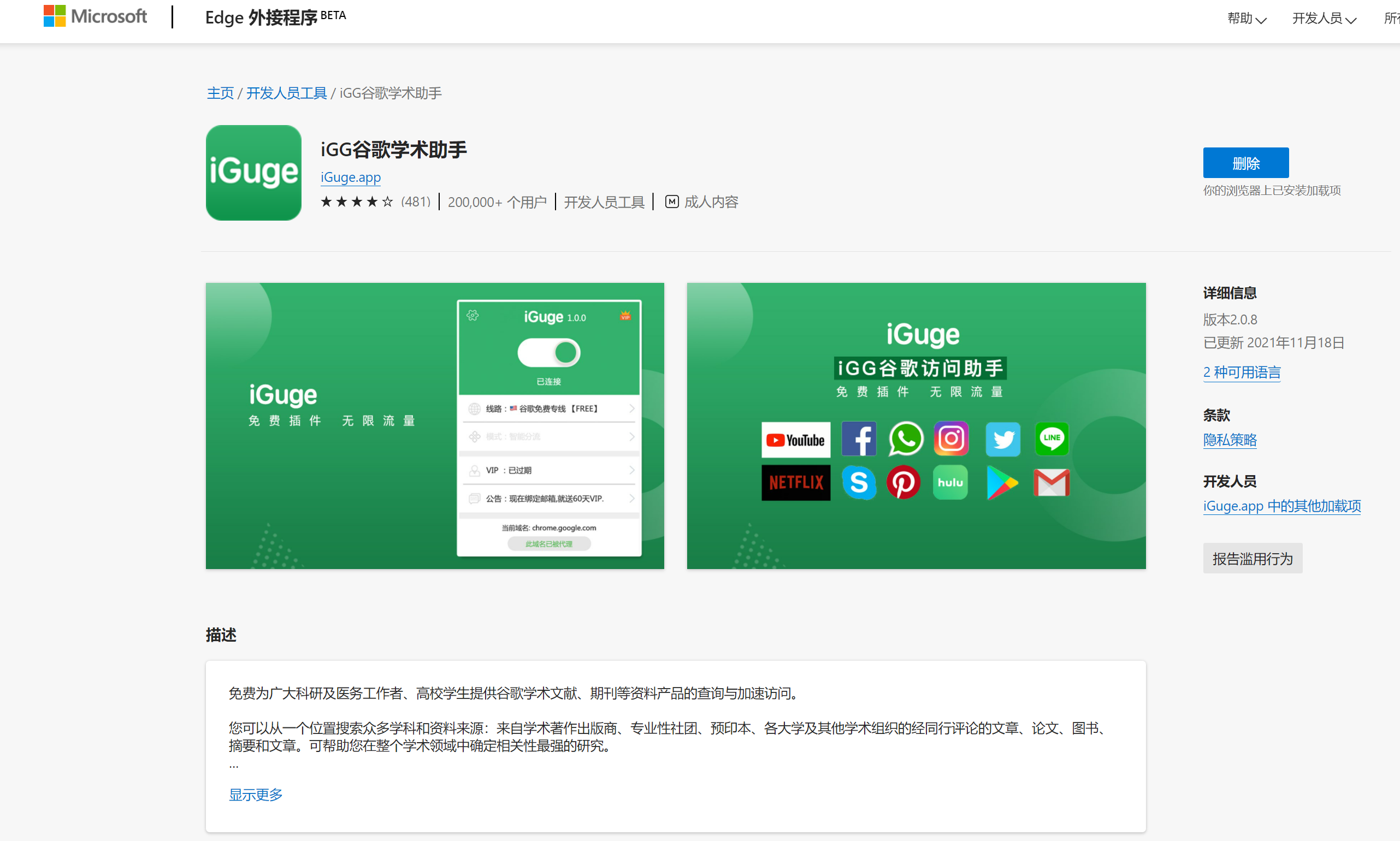Click the Netflix logo in the screenshot
Image resolution: width=1400 pixels, height=841 pixels.
point(795,482)
